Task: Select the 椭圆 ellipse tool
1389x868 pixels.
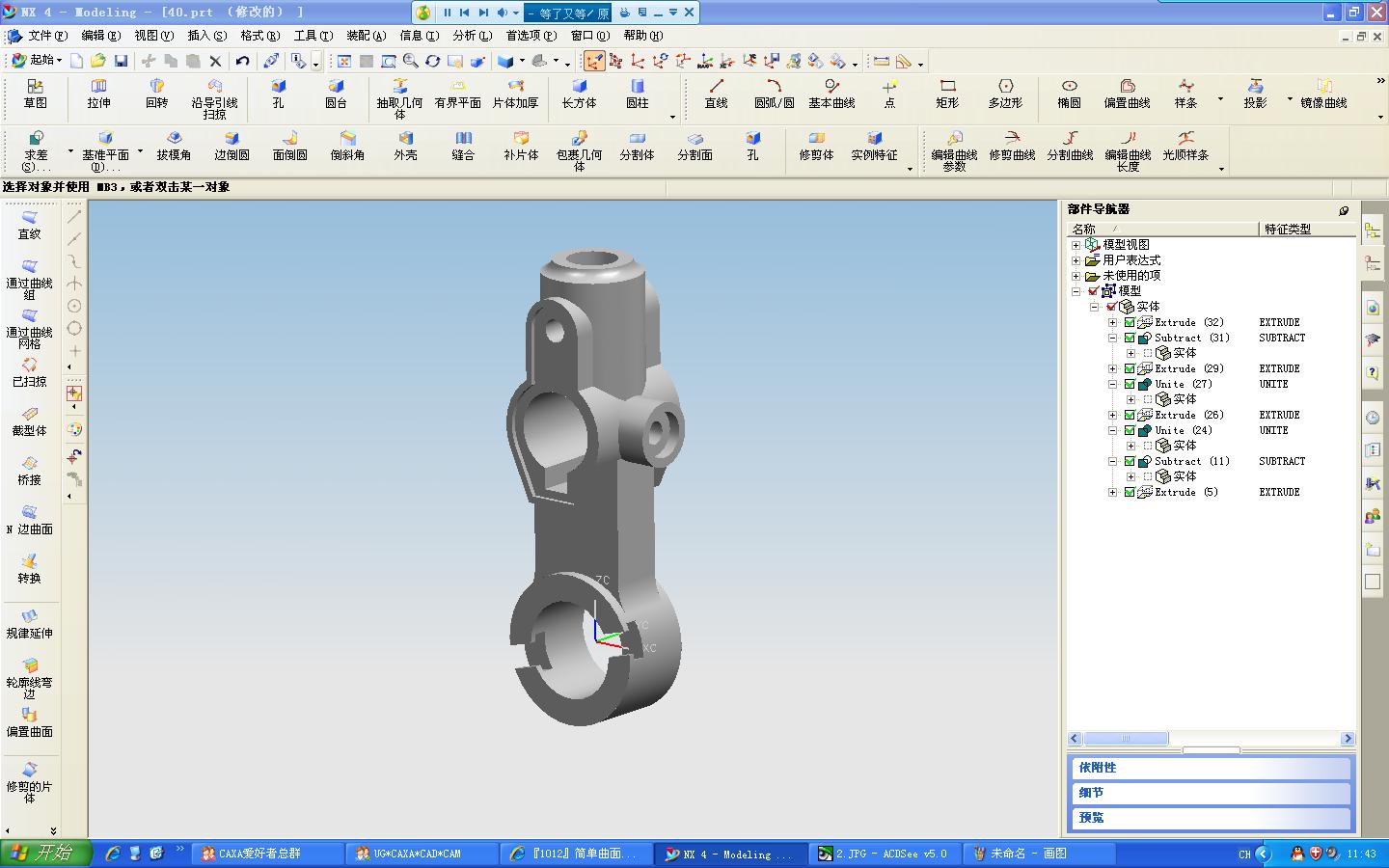Action: (x=1069, y=95)
